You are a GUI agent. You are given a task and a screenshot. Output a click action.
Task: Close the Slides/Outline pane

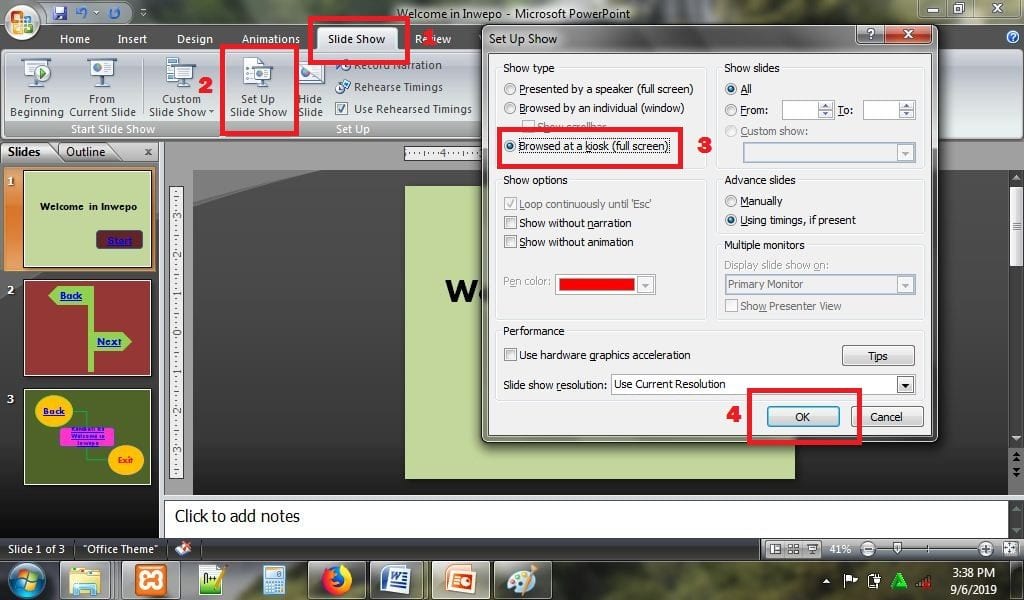pyautogui.click(x=148, y=151)
